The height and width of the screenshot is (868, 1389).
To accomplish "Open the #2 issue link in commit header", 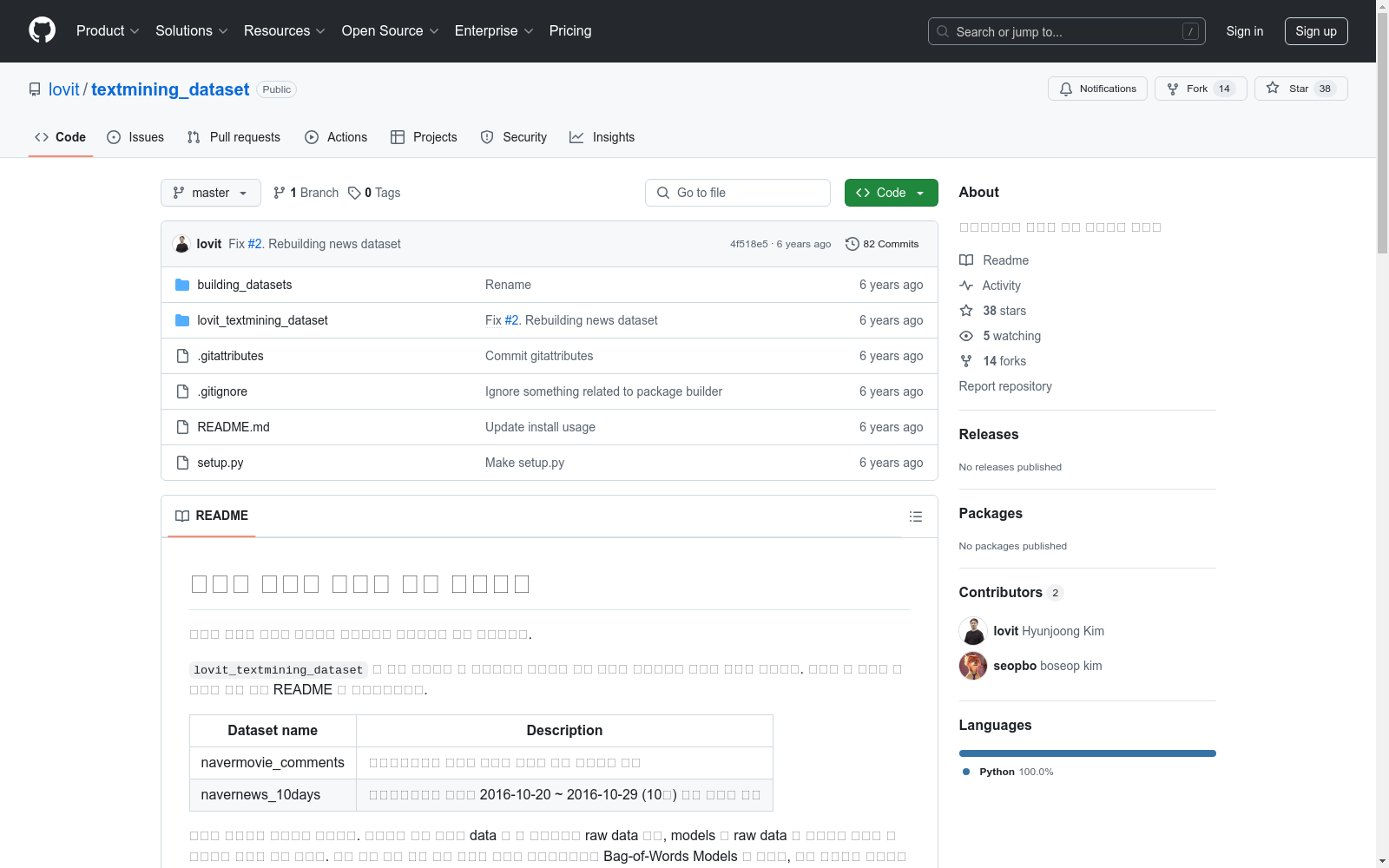I will point(255,244).
